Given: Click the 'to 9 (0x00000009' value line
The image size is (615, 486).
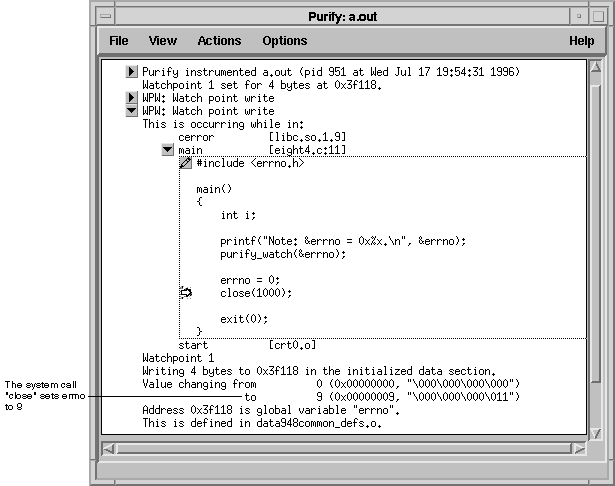Looking at the screenshot, I should pos(382,397).
